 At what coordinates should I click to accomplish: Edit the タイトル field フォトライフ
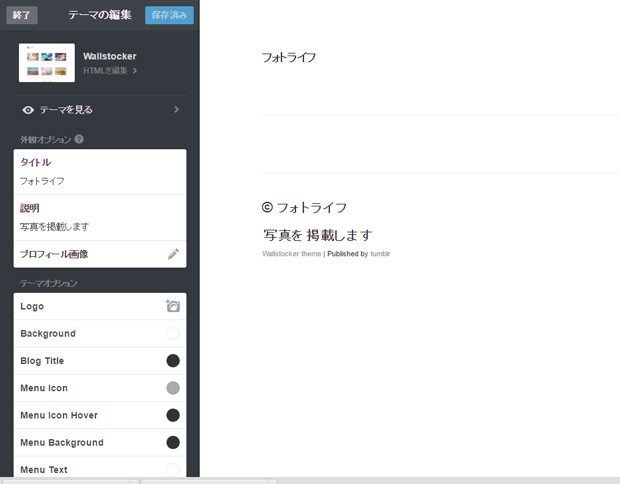tap(100, 181)
